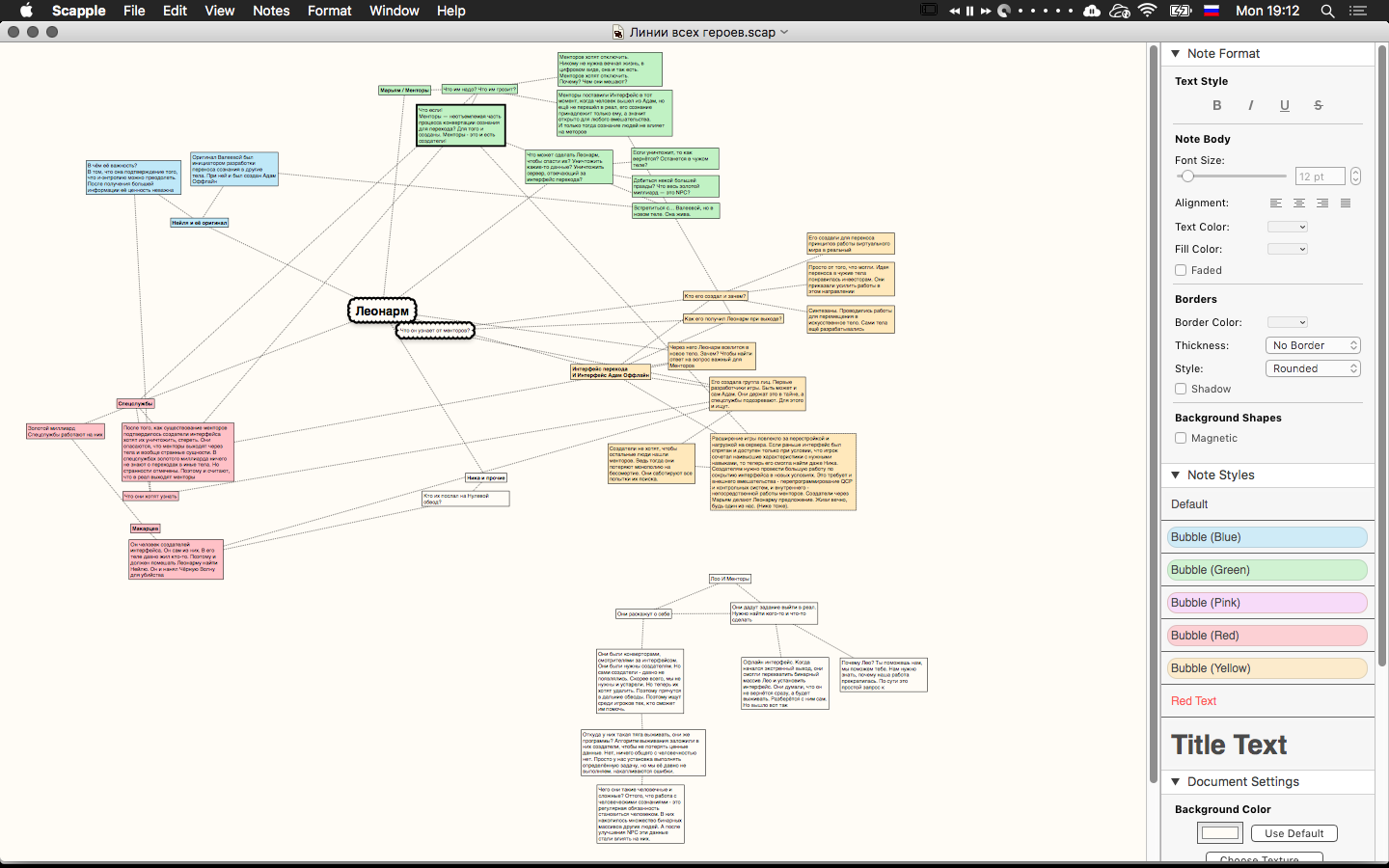Open the border Thickness dropdown
The image size is (1389, 868).
coord(1313,345)
